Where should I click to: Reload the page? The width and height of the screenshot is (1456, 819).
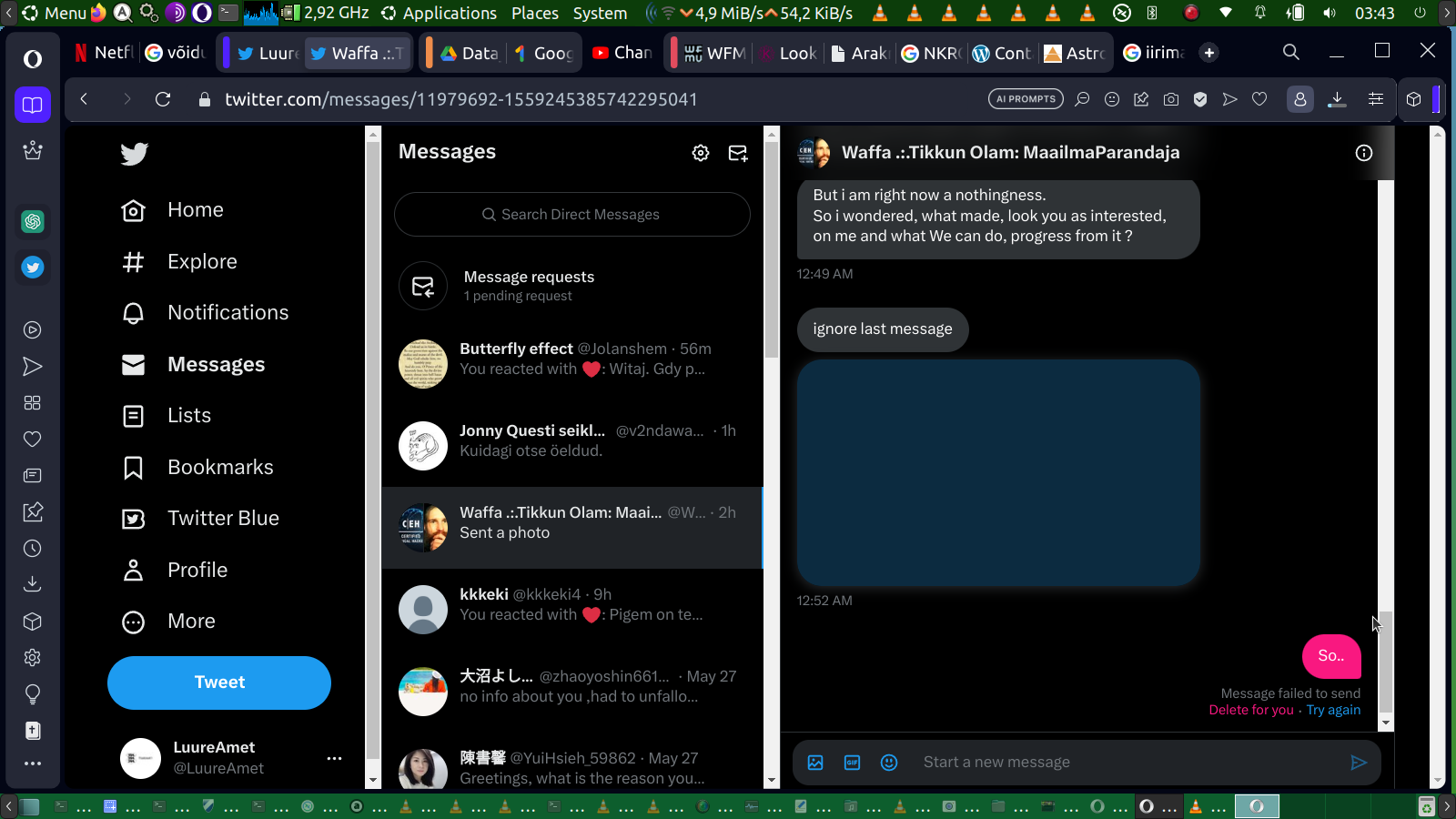[163, 99]
